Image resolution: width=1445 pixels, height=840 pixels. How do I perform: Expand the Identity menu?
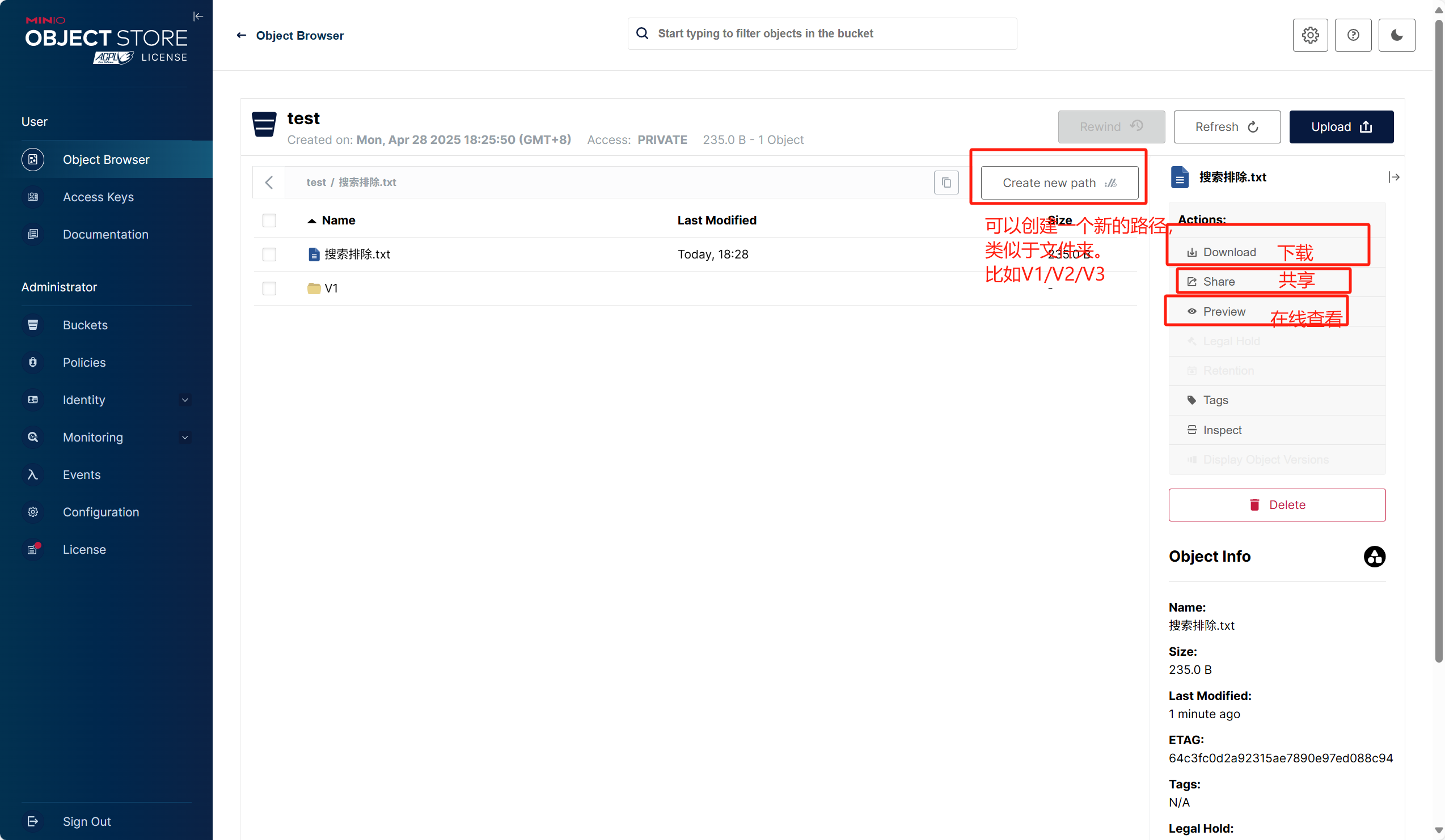click(185, 400)
